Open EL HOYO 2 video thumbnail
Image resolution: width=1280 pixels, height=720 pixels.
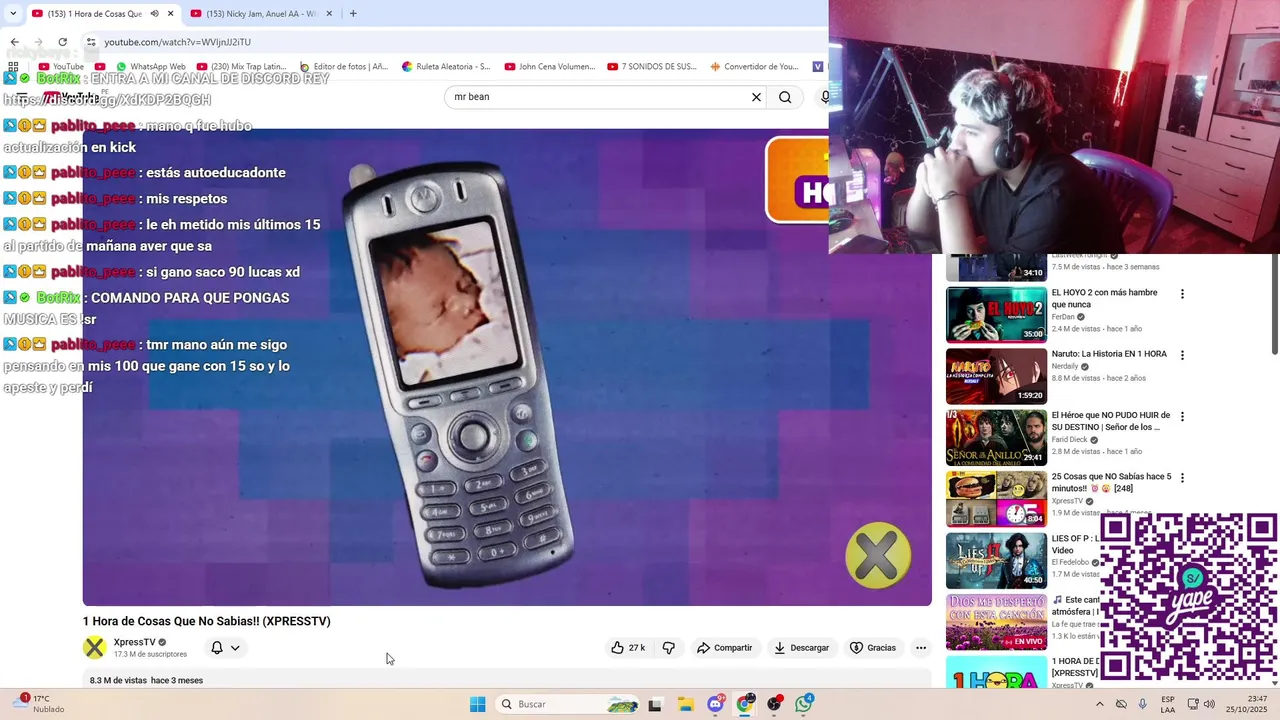pos(996,315)
